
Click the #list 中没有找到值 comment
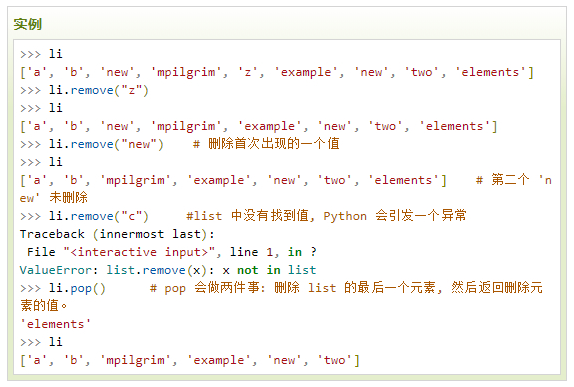(326, 216)
